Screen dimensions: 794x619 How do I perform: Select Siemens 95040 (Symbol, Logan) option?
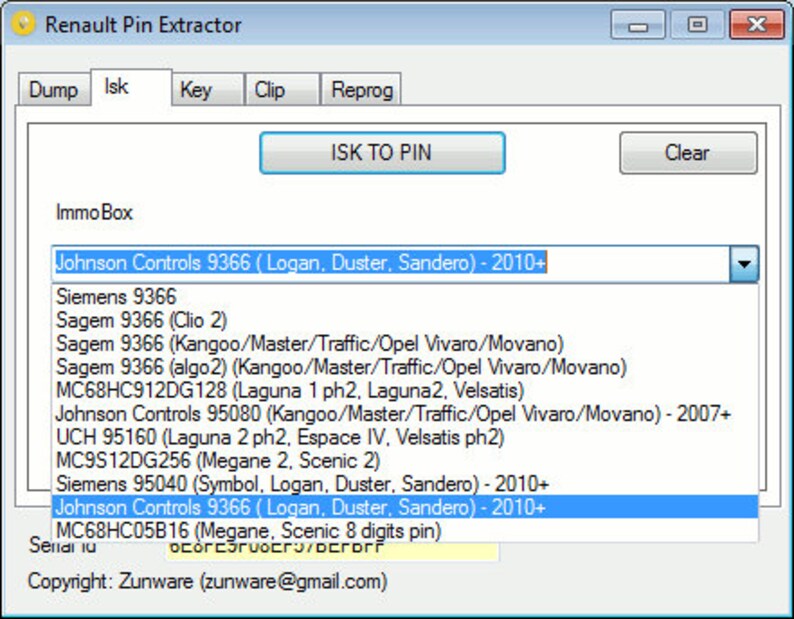tap(405, 484)
